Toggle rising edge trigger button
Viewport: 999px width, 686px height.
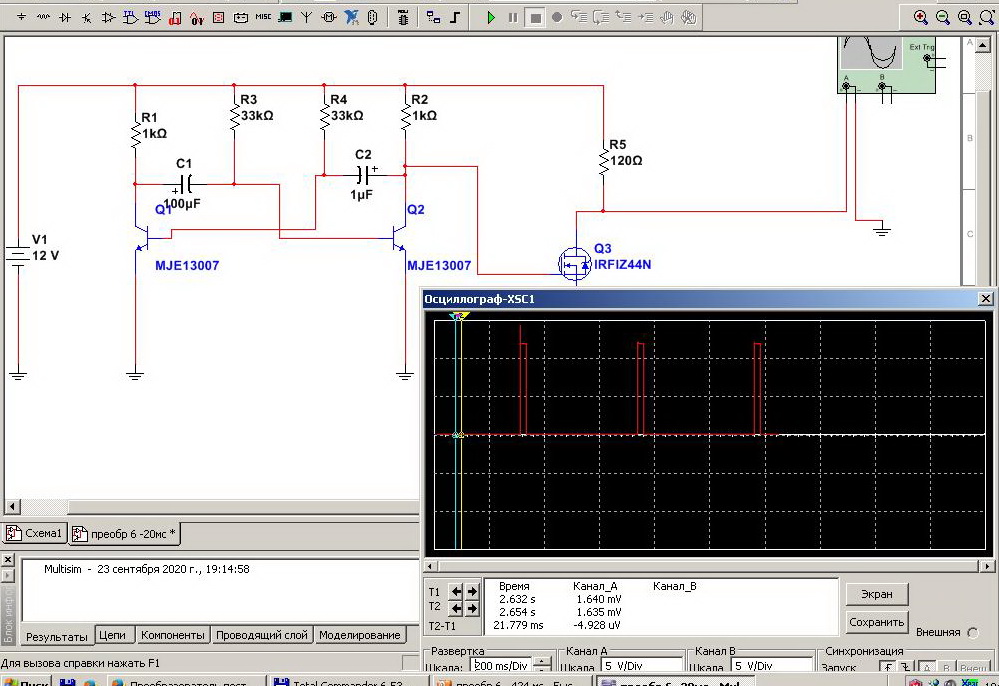pos(888,667)
